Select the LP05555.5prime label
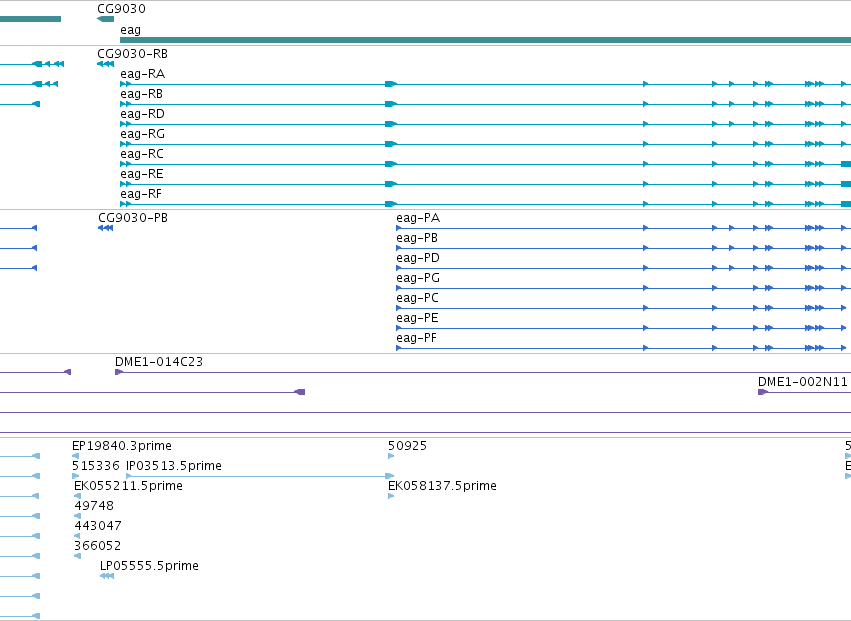 (149, 566)
